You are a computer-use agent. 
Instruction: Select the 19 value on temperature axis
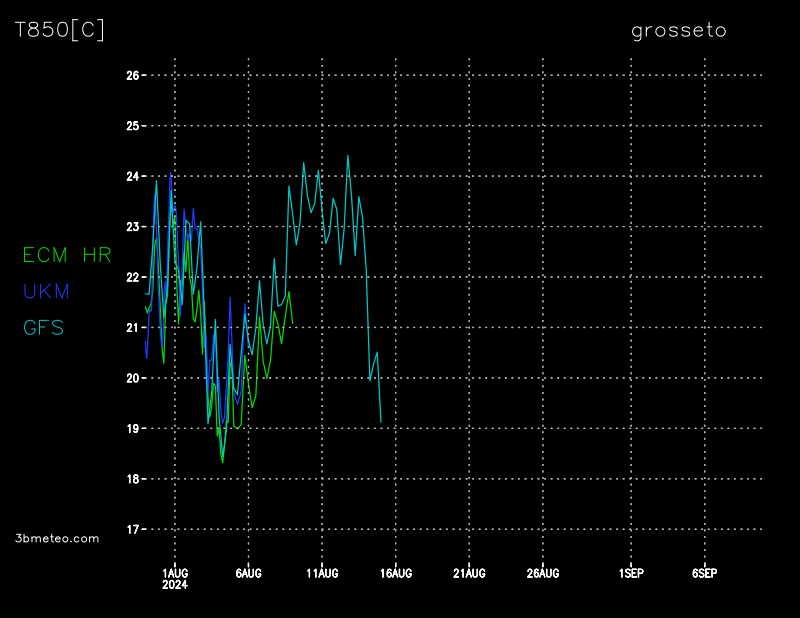click(x=132, y=428)
